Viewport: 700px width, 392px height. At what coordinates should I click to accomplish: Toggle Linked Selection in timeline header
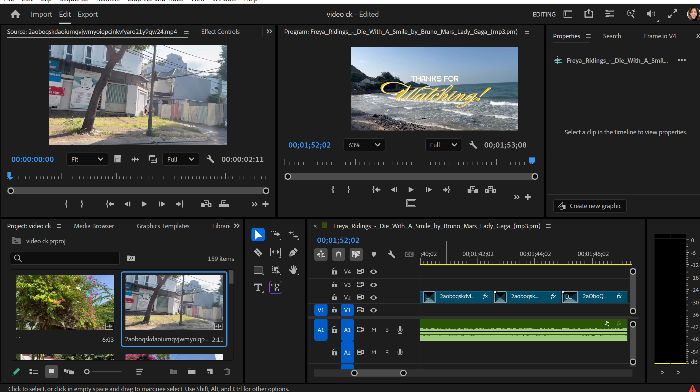tap(356, 254)
